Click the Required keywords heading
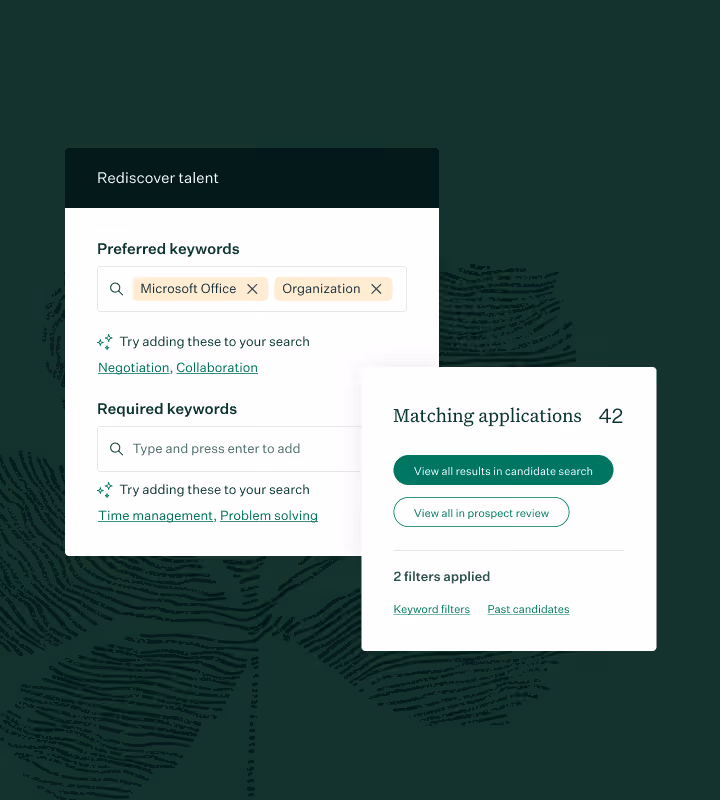Screen dimensions: 720x800 coord(167,409)
